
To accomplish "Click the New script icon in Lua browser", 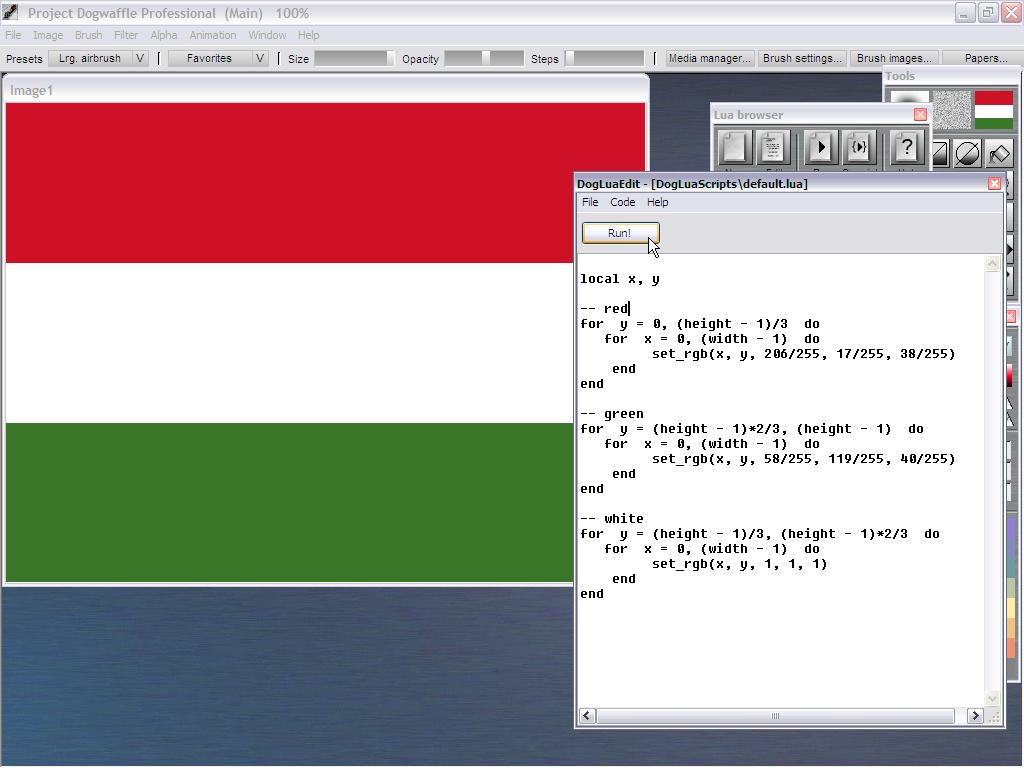I will point(734,148).
